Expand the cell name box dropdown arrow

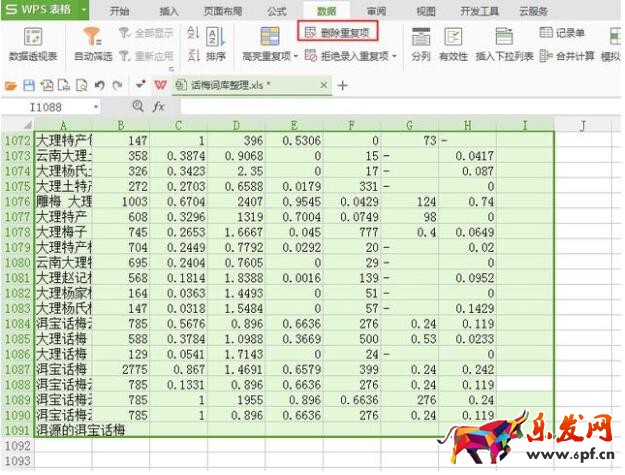pyautogui.click(x=97, y=106)
